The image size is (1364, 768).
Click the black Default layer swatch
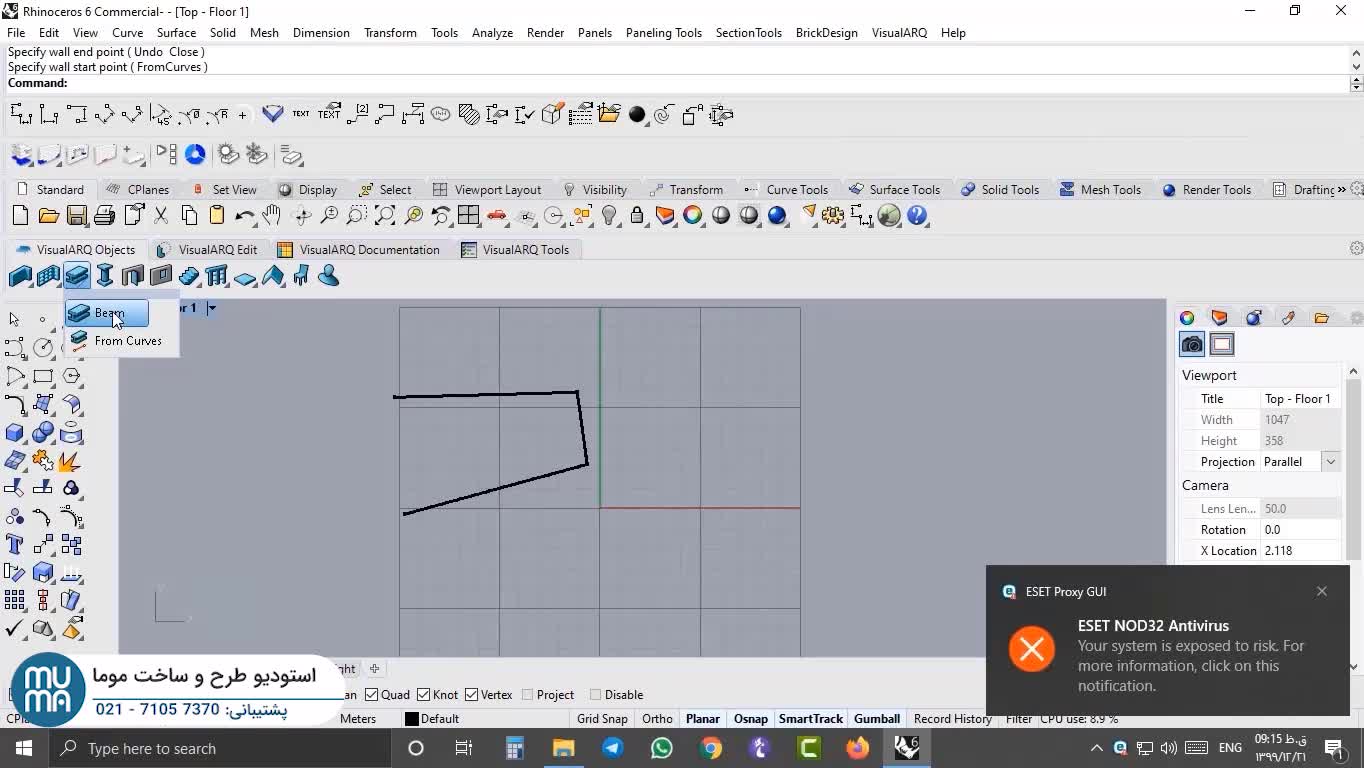pyautogui.click(x=411, y=719)
